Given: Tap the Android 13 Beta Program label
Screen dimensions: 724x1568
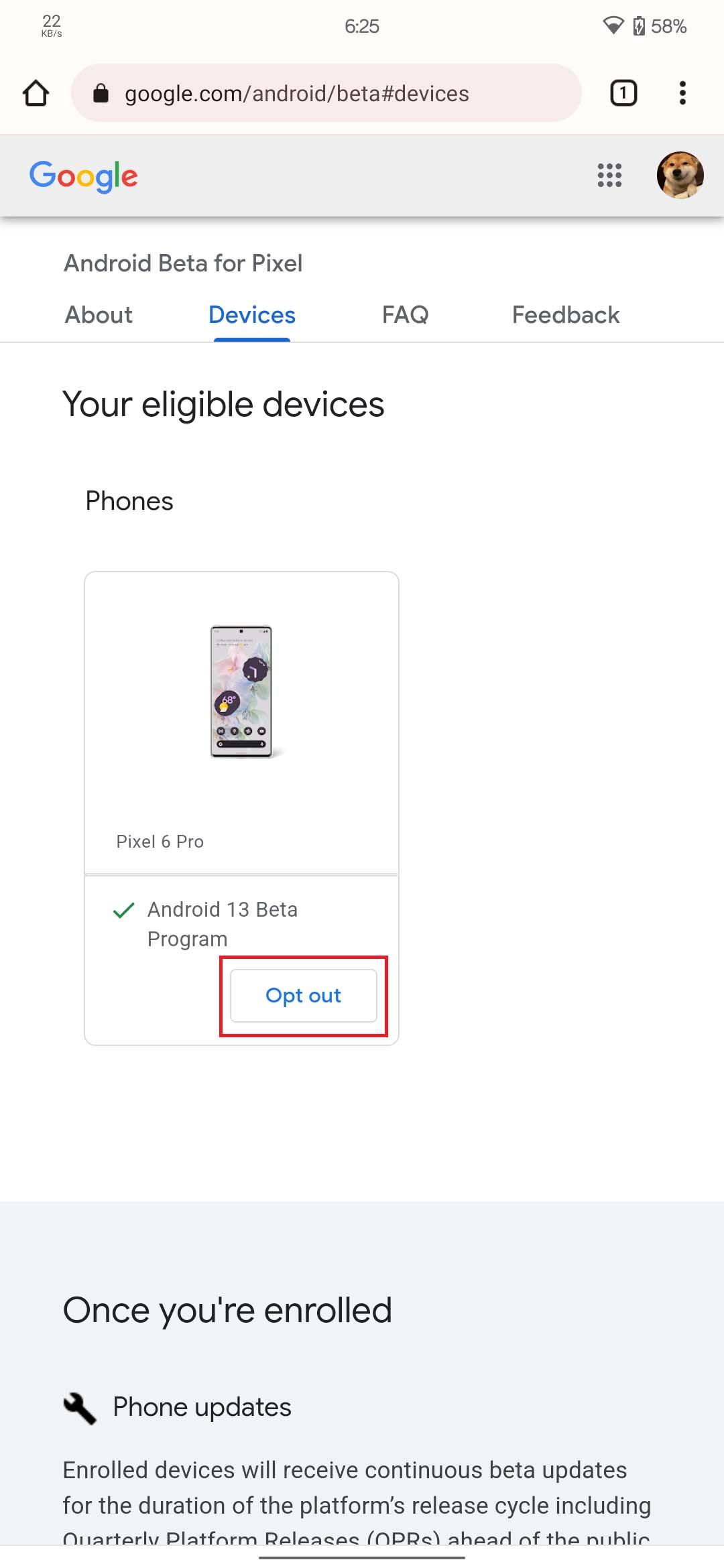Looking at the screenshot, I should (x=222, y=923).
